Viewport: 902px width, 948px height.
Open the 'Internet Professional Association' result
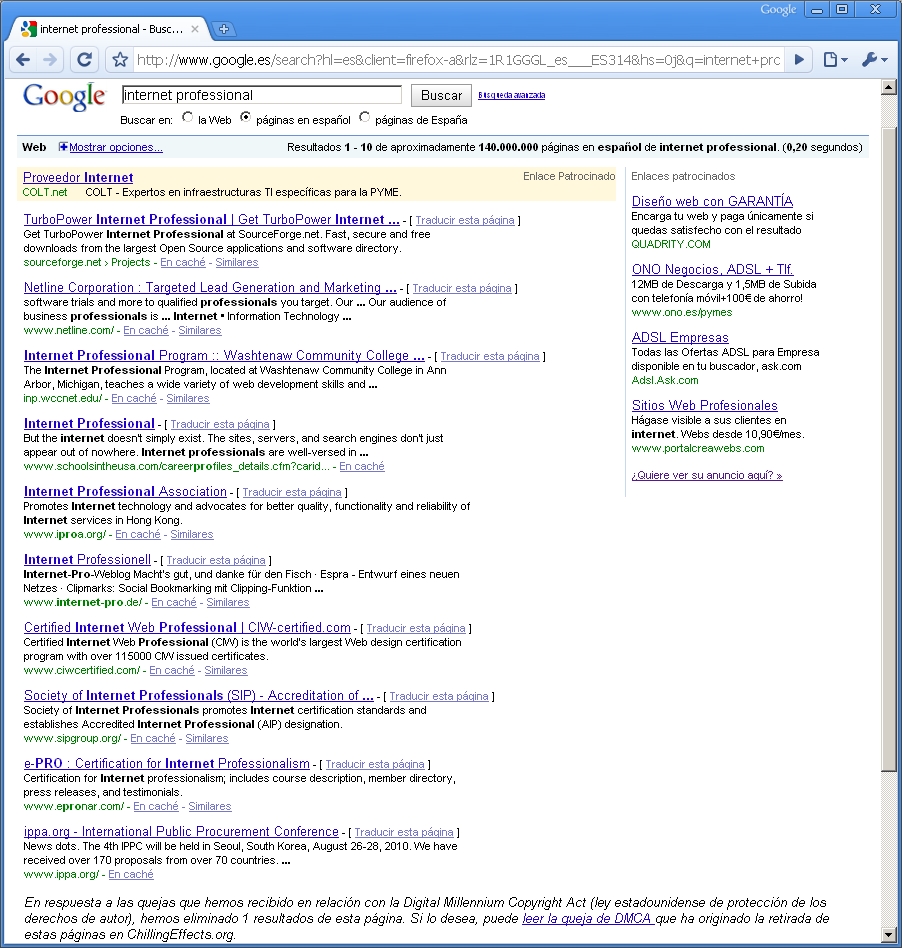125,492
